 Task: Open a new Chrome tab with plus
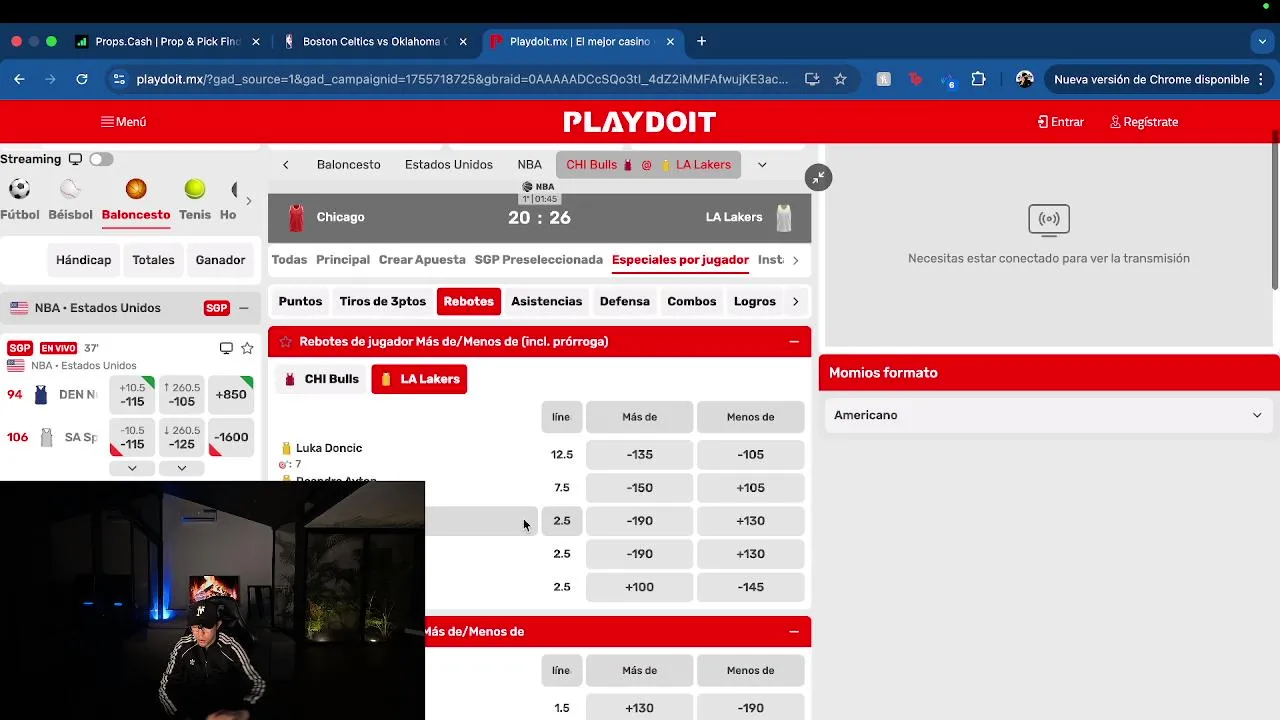coord(701,42)
